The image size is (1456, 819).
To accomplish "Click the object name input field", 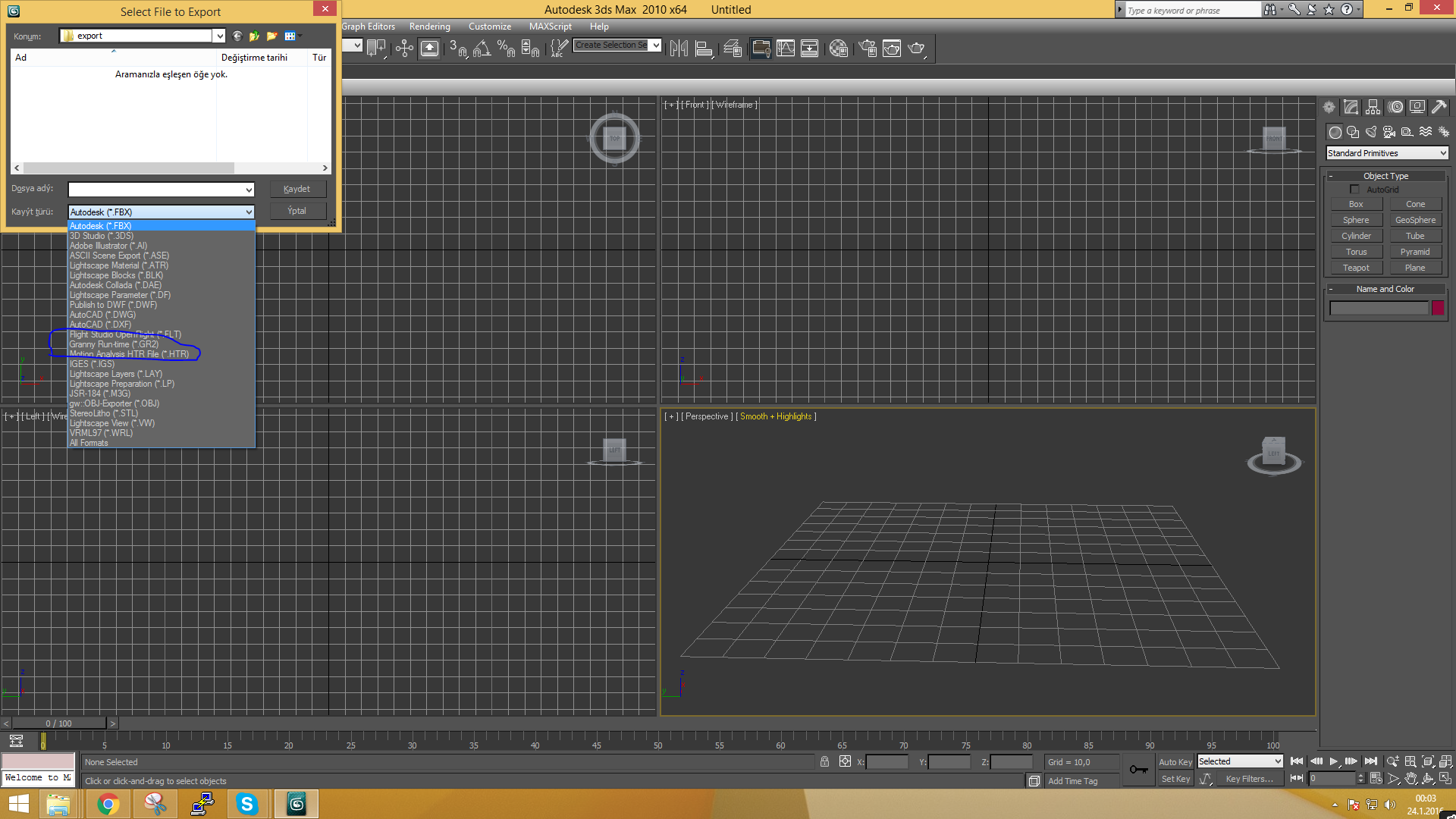I will pyautogui.click(x=1379, y=308).
